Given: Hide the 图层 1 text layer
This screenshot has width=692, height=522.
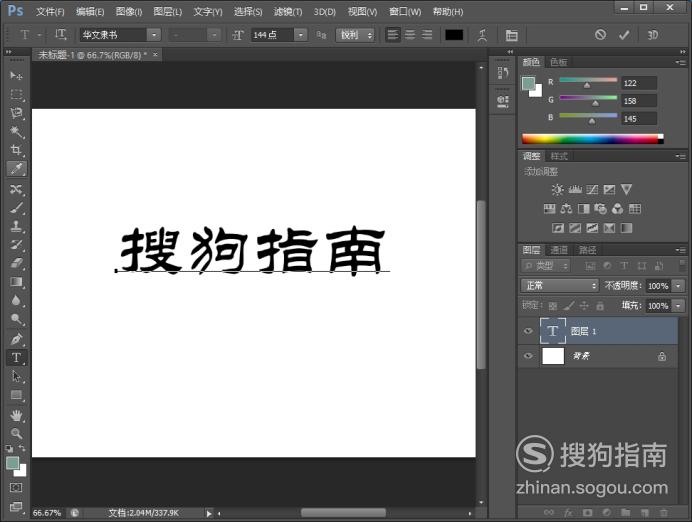Looking at the screenshot, I should coord(528,331).
